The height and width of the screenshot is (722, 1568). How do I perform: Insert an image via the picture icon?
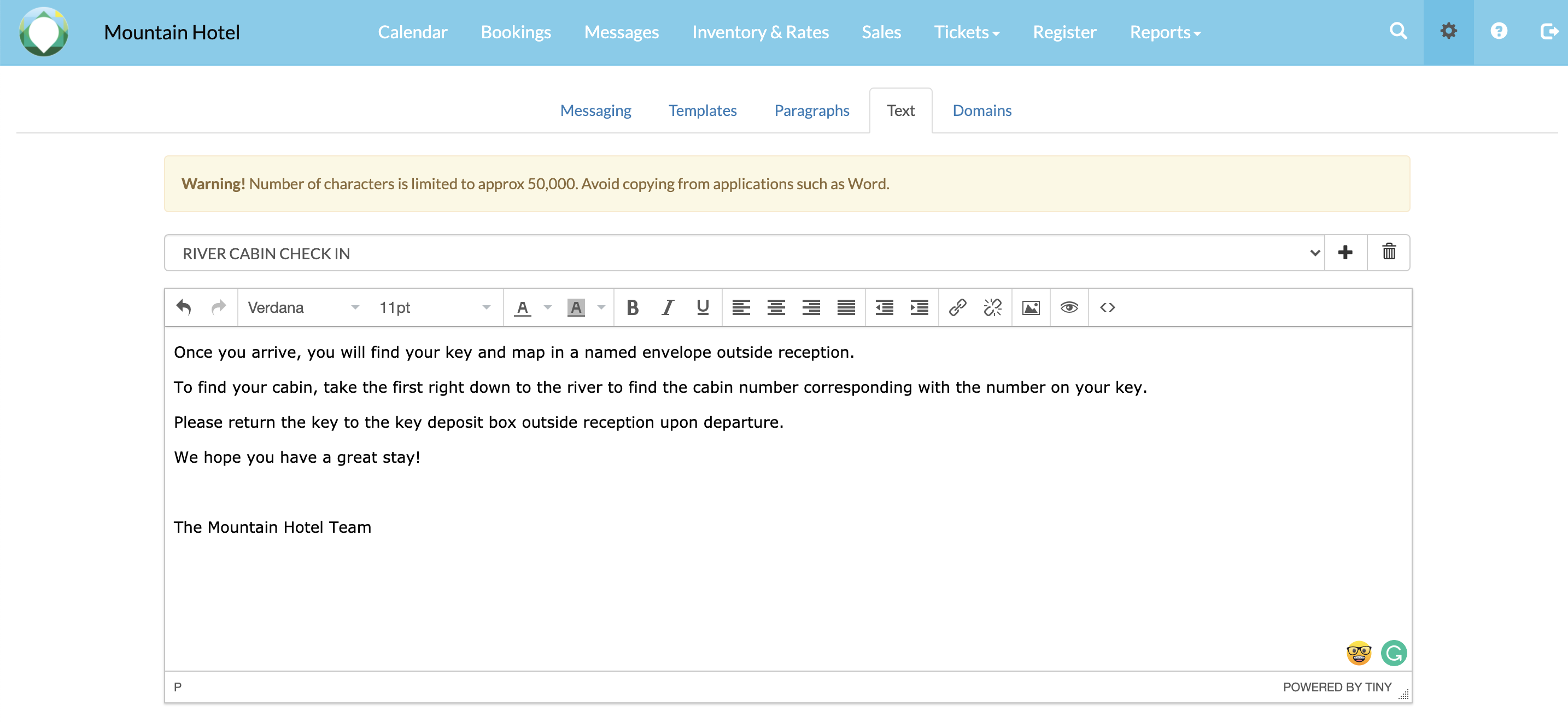click(x=1031, y=307)
